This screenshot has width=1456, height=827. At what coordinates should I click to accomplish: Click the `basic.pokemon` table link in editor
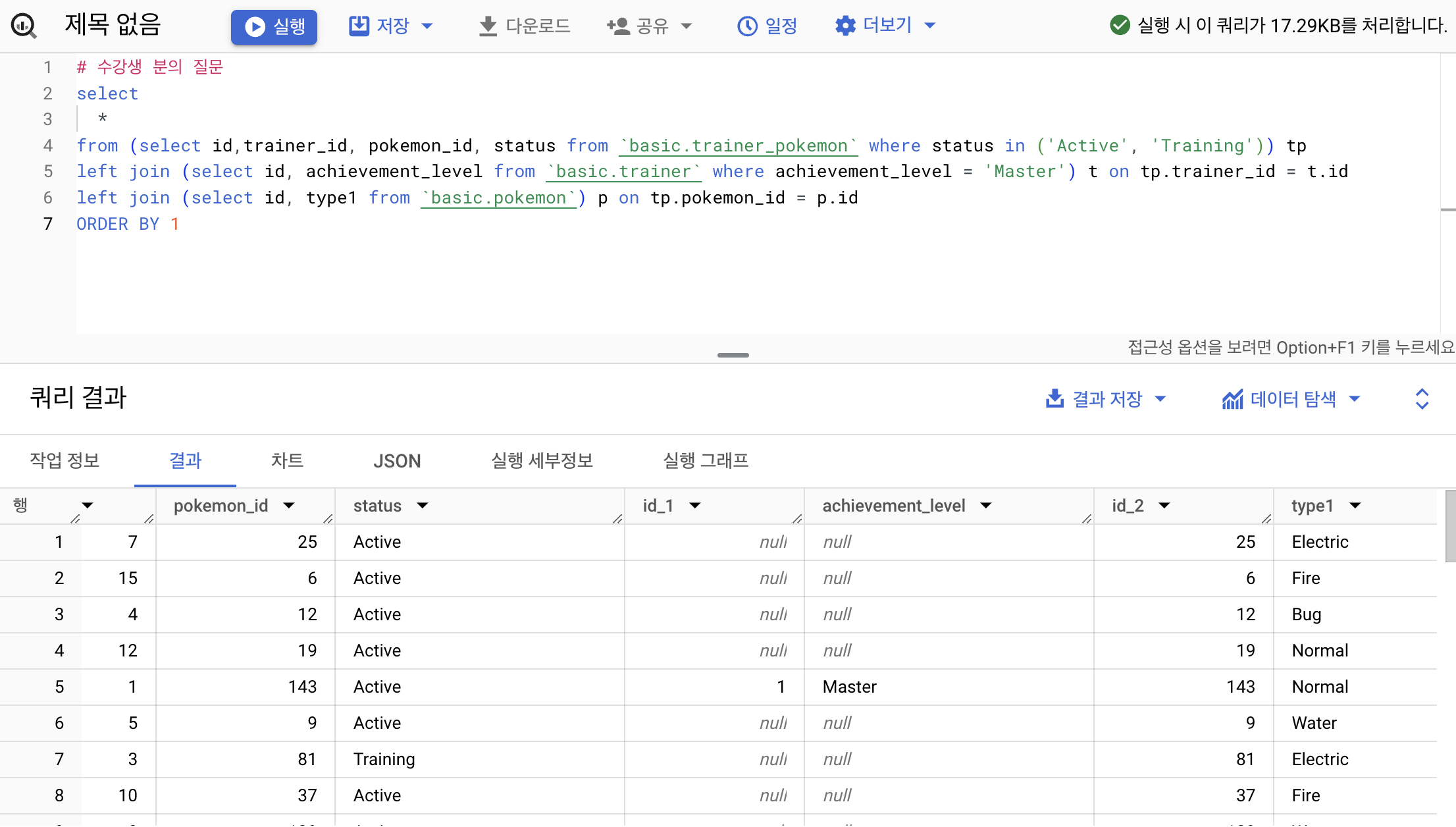click(499, 198)
